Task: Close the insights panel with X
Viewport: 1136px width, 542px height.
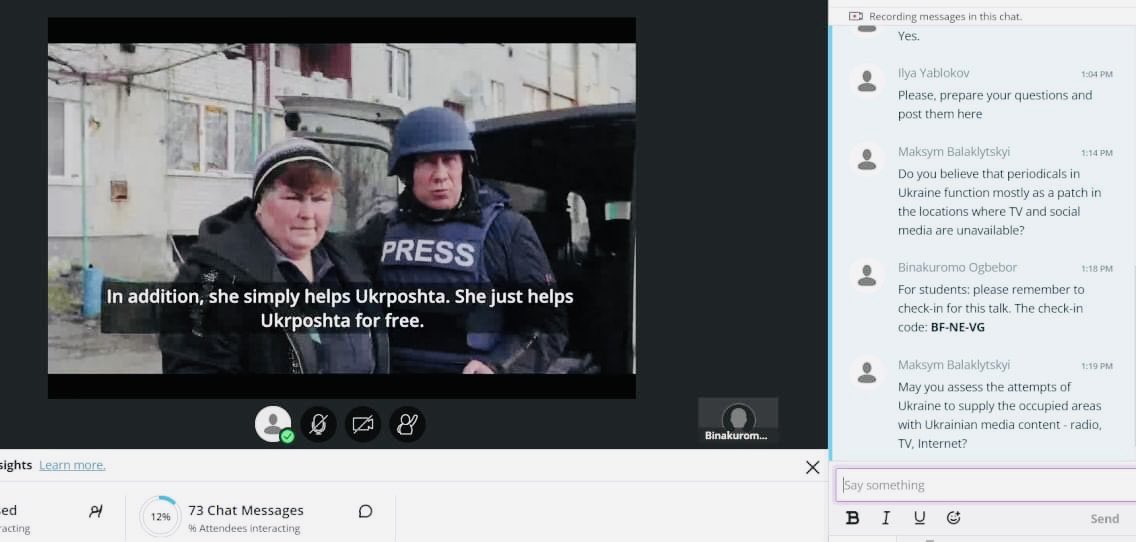Action: tap(812, 467)
